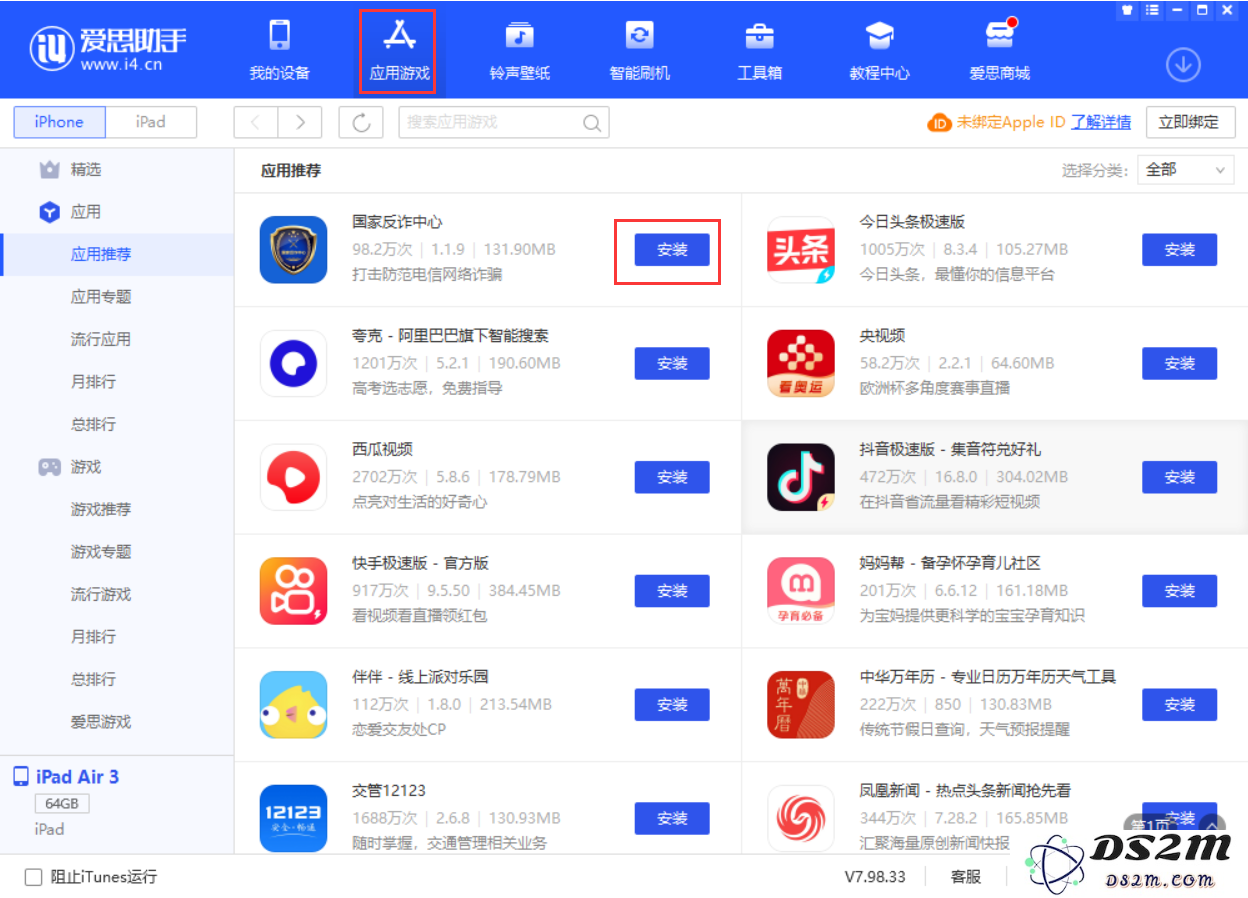
Task: Open the 选择分类 全部 dropdown
Action: click(1185, 170)
